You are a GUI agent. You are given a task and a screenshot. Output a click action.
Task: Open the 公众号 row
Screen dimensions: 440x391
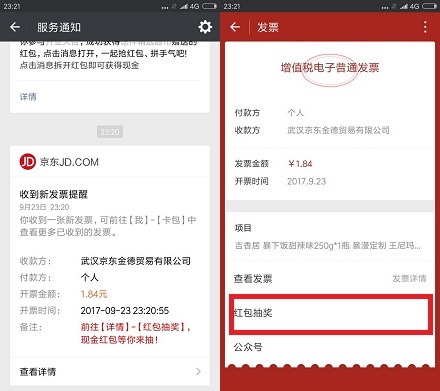pyautogui.click(x=330, y=347)
